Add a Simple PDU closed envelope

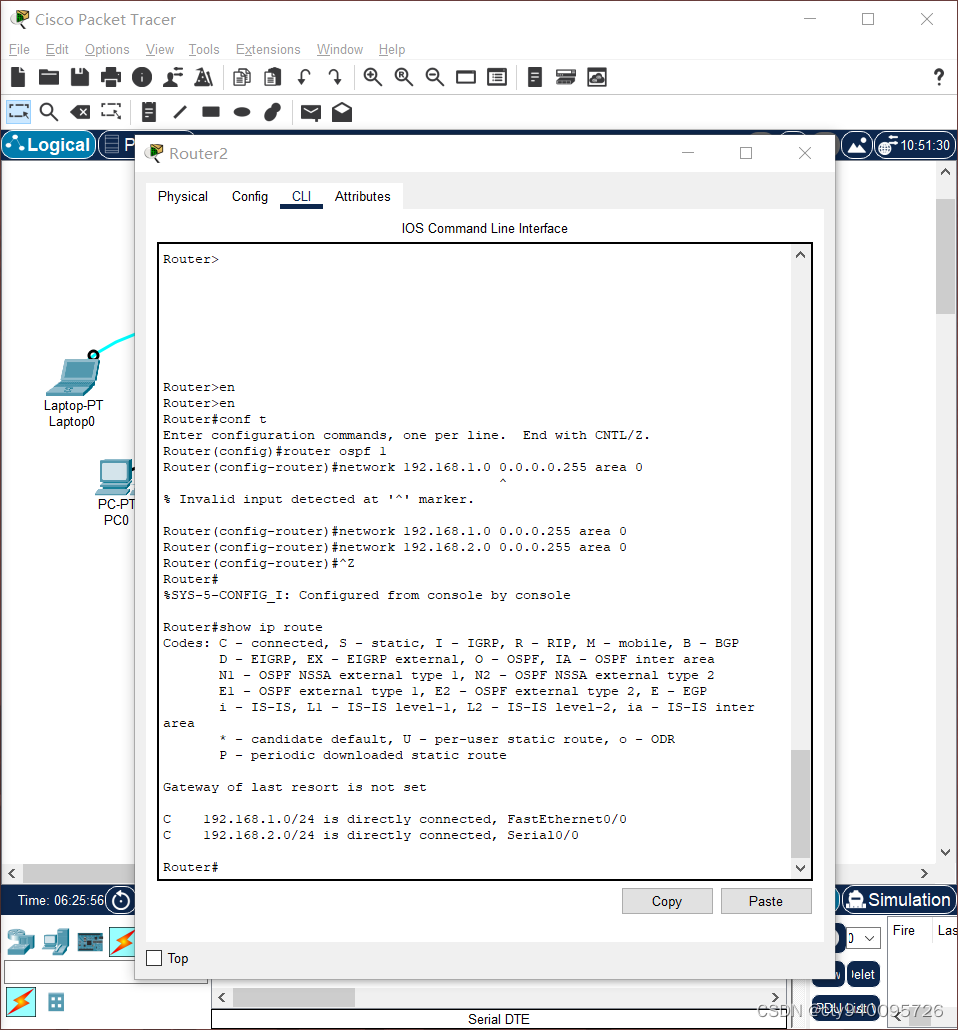pyautogui.click(x=311, y=113)
